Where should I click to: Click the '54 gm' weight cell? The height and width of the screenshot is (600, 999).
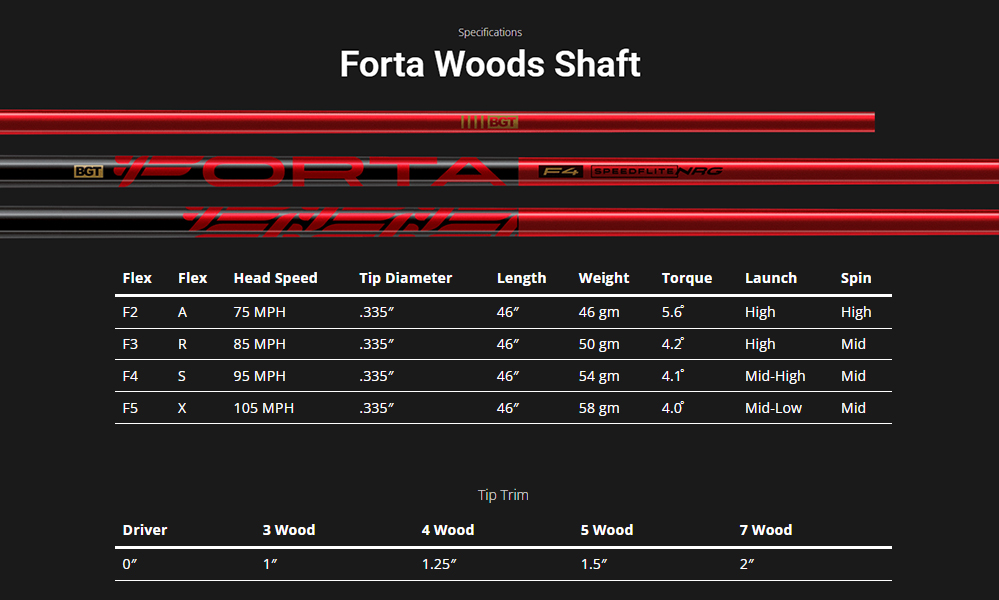[598, 376]
